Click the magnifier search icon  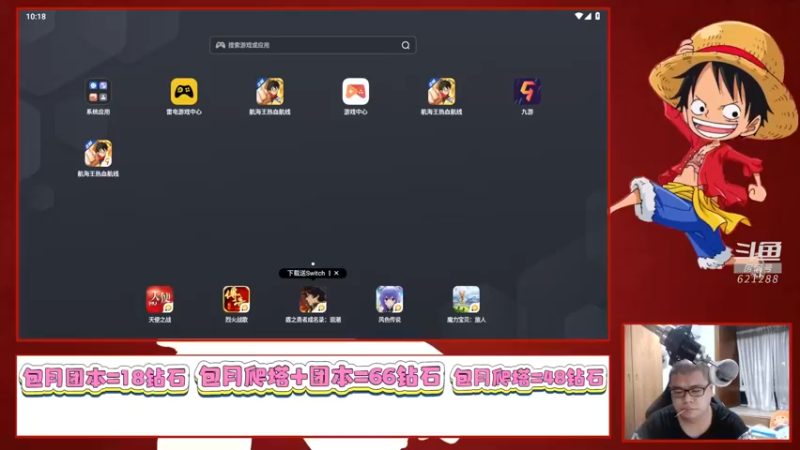click(406, 45)
